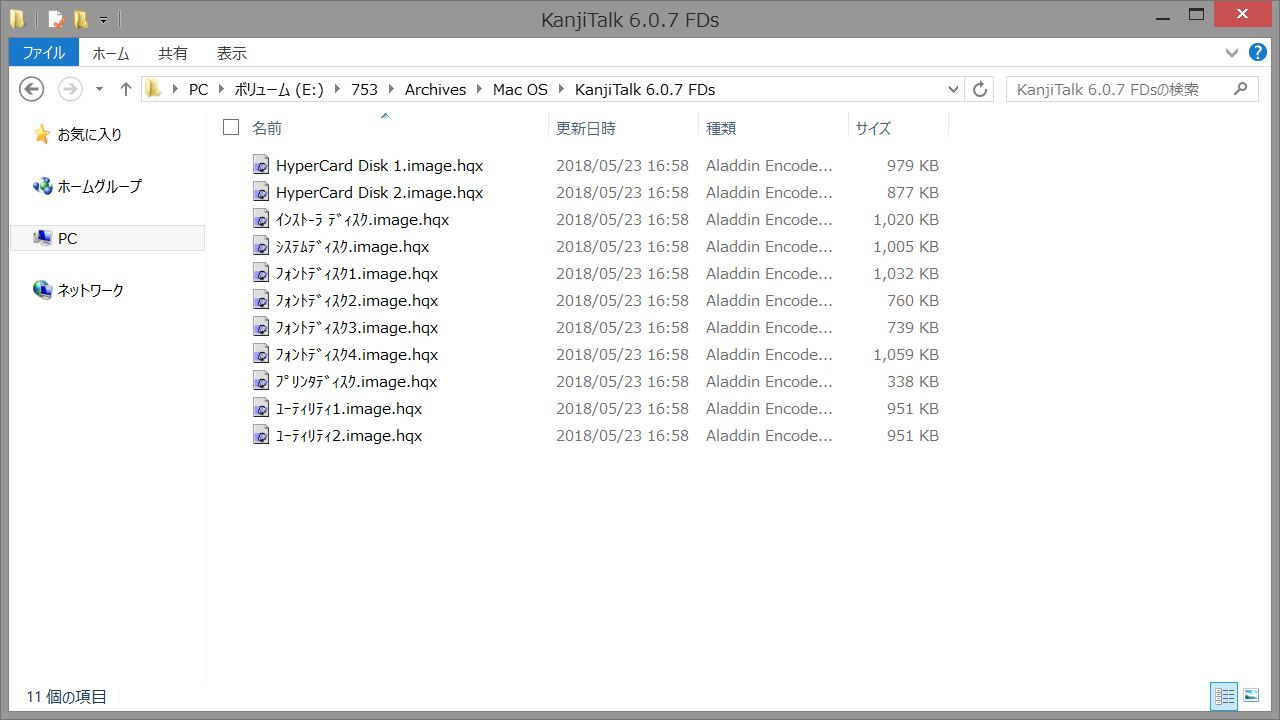Click icon of ユーティリティ1.image.hqx

point(261,408)
